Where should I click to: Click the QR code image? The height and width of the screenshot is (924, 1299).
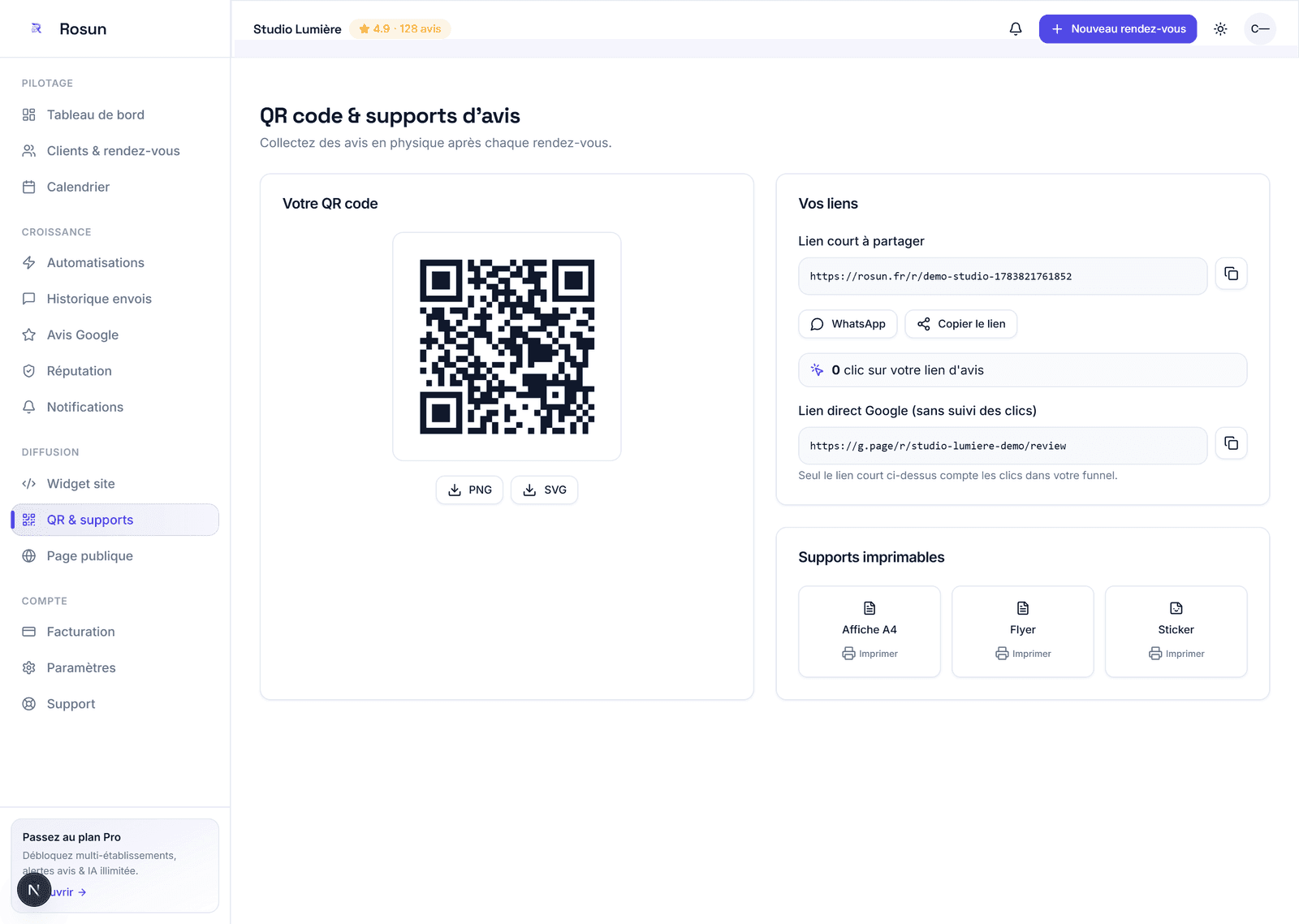click(507, 347)
